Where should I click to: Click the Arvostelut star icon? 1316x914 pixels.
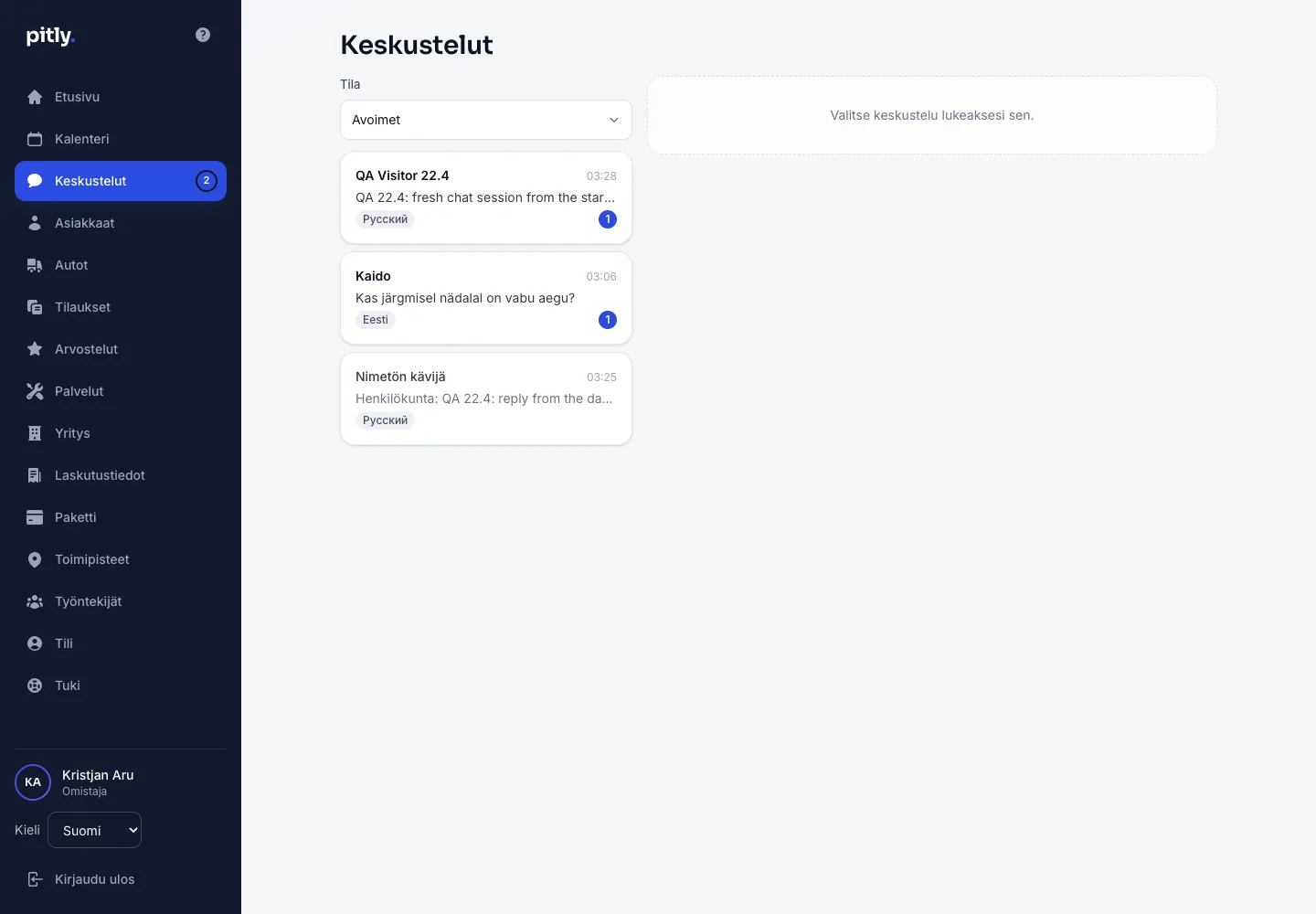[35, 349]
